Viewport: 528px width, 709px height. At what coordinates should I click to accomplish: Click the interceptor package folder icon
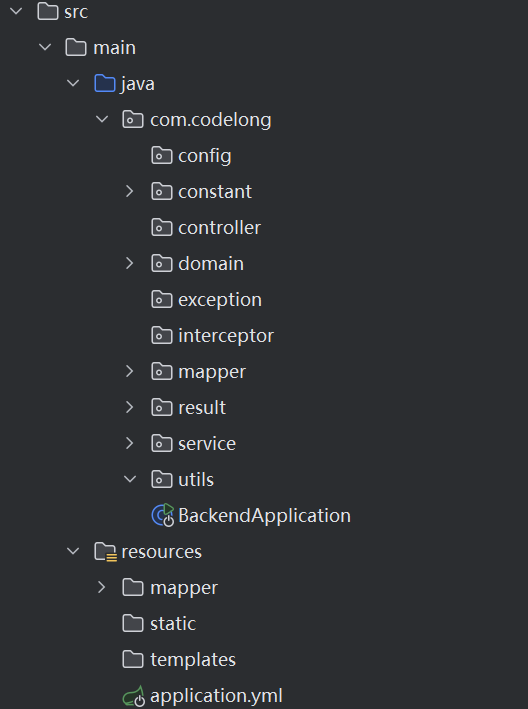tap(162, 336)
